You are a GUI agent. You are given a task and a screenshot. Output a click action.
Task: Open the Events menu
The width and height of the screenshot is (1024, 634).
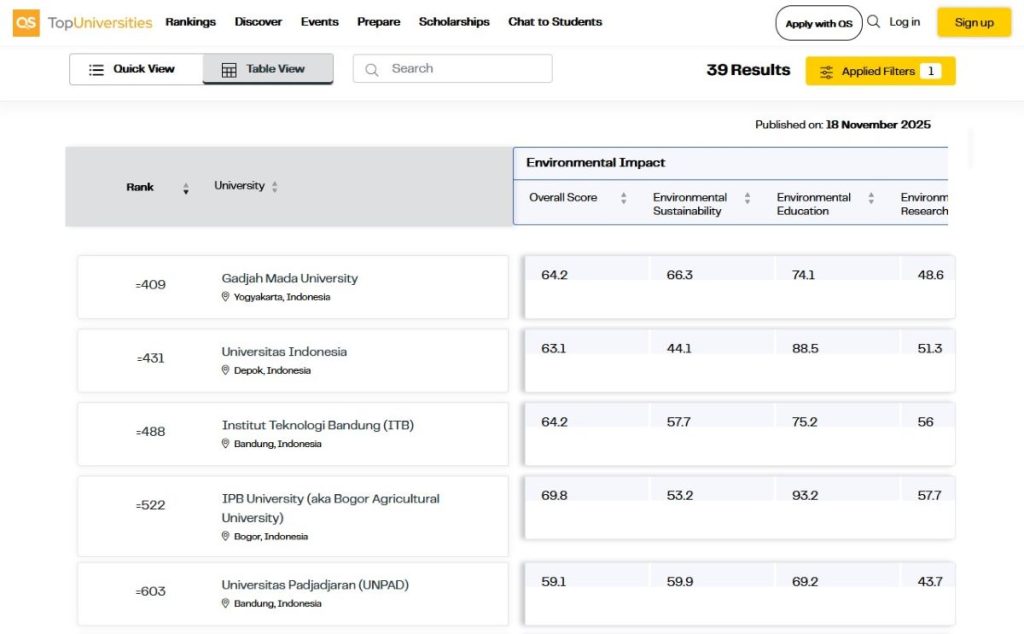319,22
